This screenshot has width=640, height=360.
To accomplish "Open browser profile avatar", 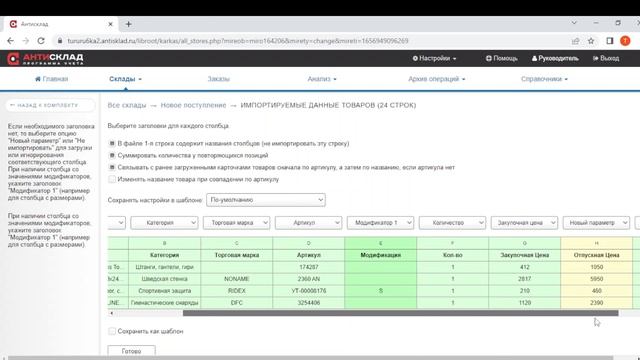I will [x=625, y=41].
